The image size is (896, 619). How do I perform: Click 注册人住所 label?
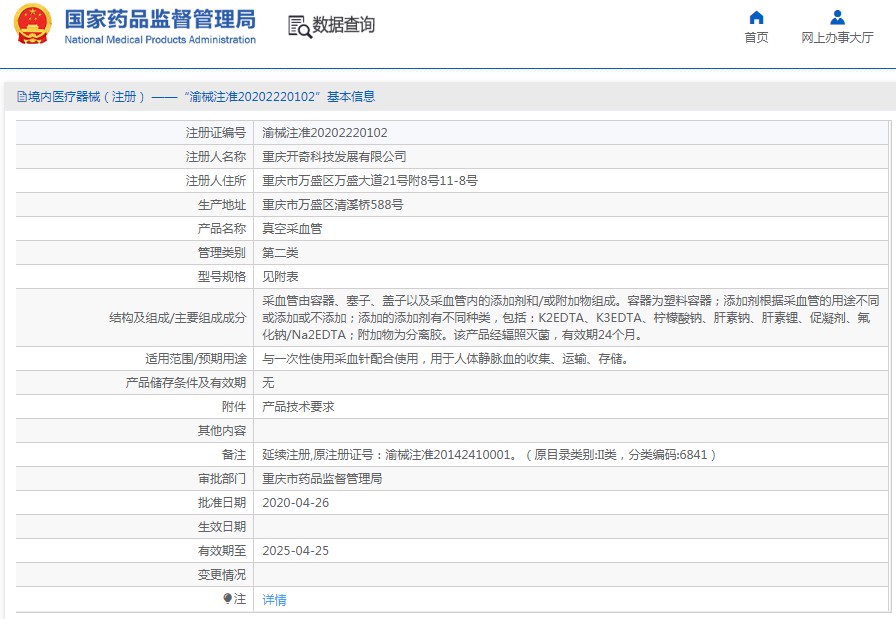coord(215,181)
